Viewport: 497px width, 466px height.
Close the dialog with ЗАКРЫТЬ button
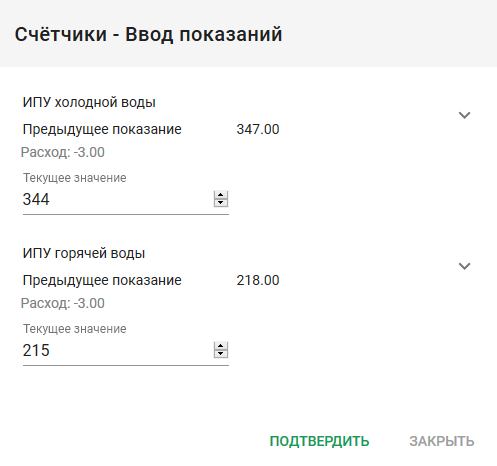tap(442, 441)
